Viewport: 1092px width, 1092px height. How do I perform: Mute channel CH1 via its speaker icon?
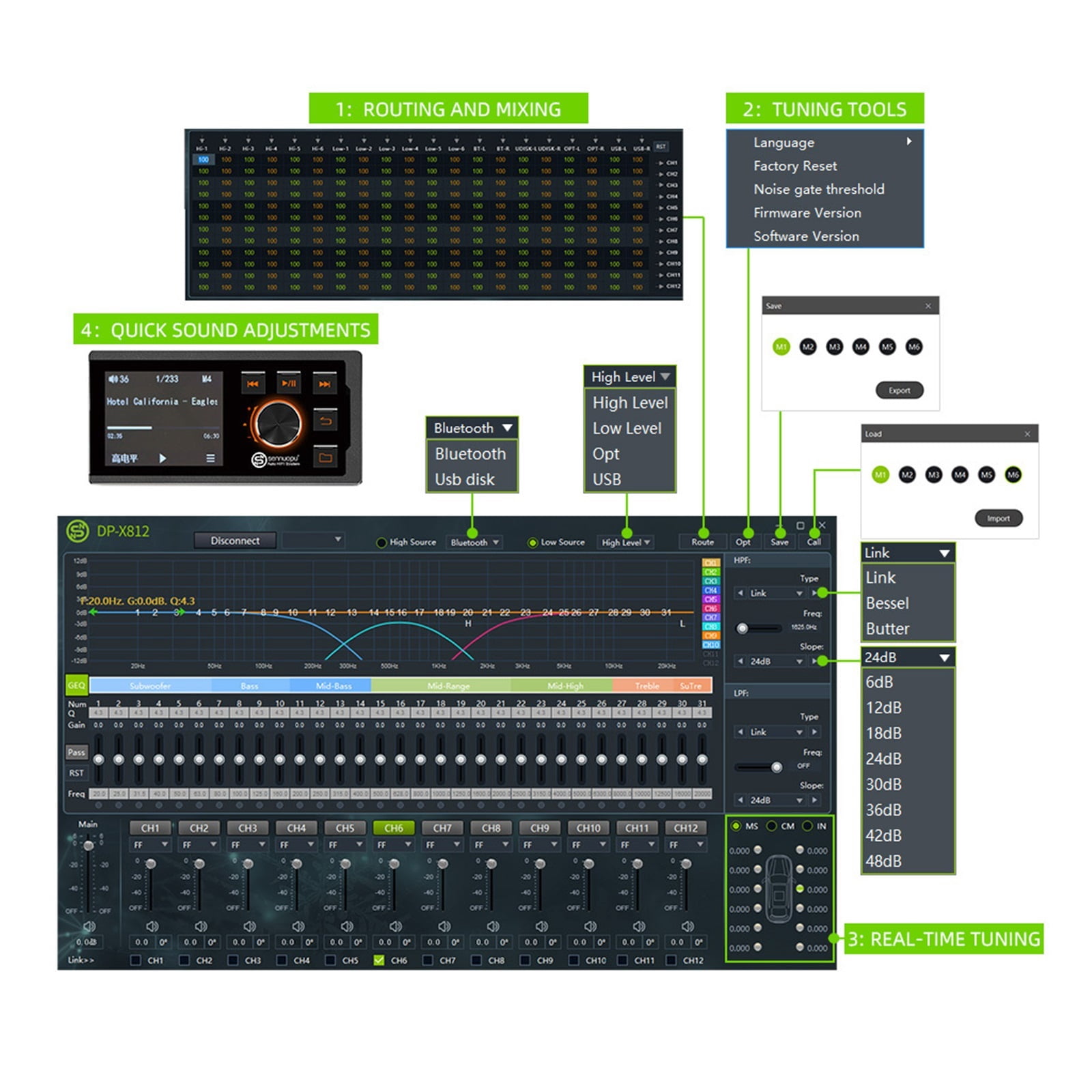click(152, 926)
